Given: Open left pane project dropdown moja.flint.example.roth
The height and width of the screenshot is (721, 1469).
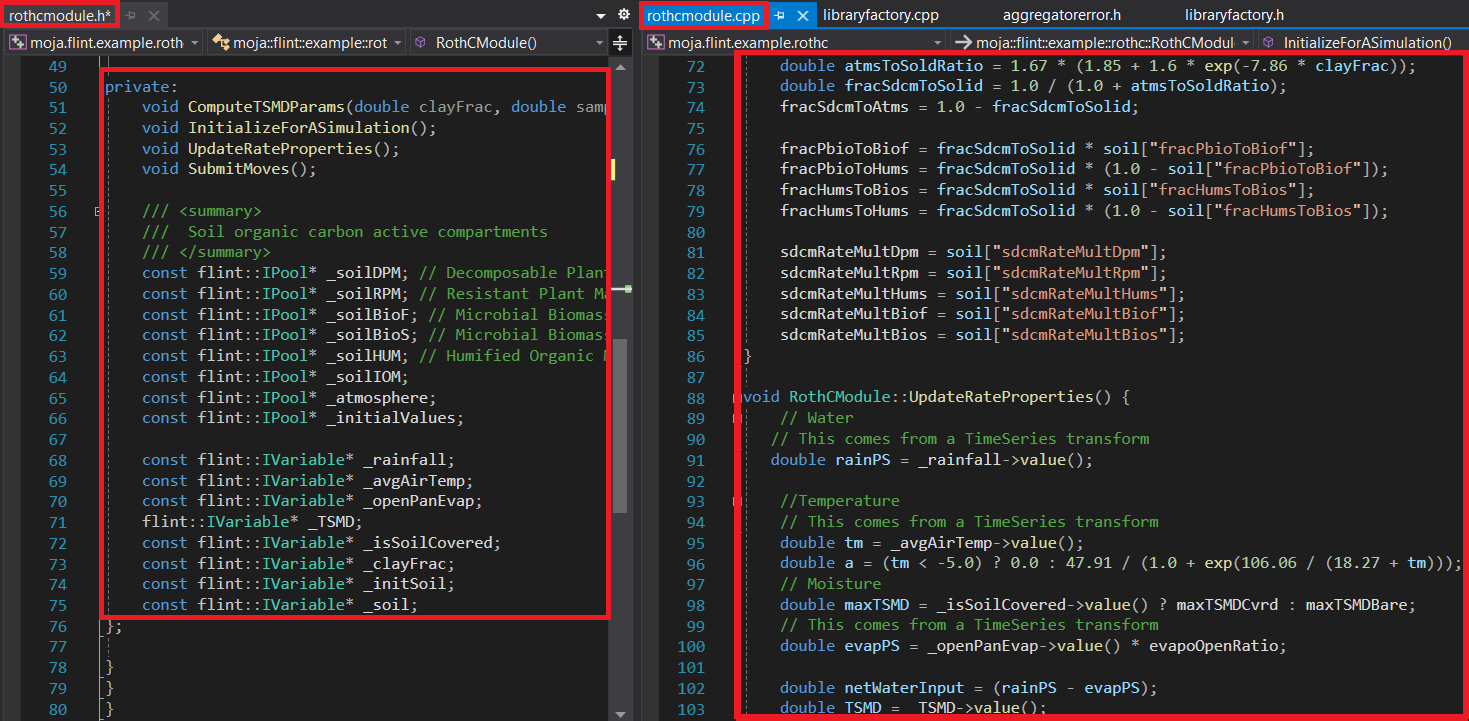Looking at the screenshot, I should pos(104,43).
